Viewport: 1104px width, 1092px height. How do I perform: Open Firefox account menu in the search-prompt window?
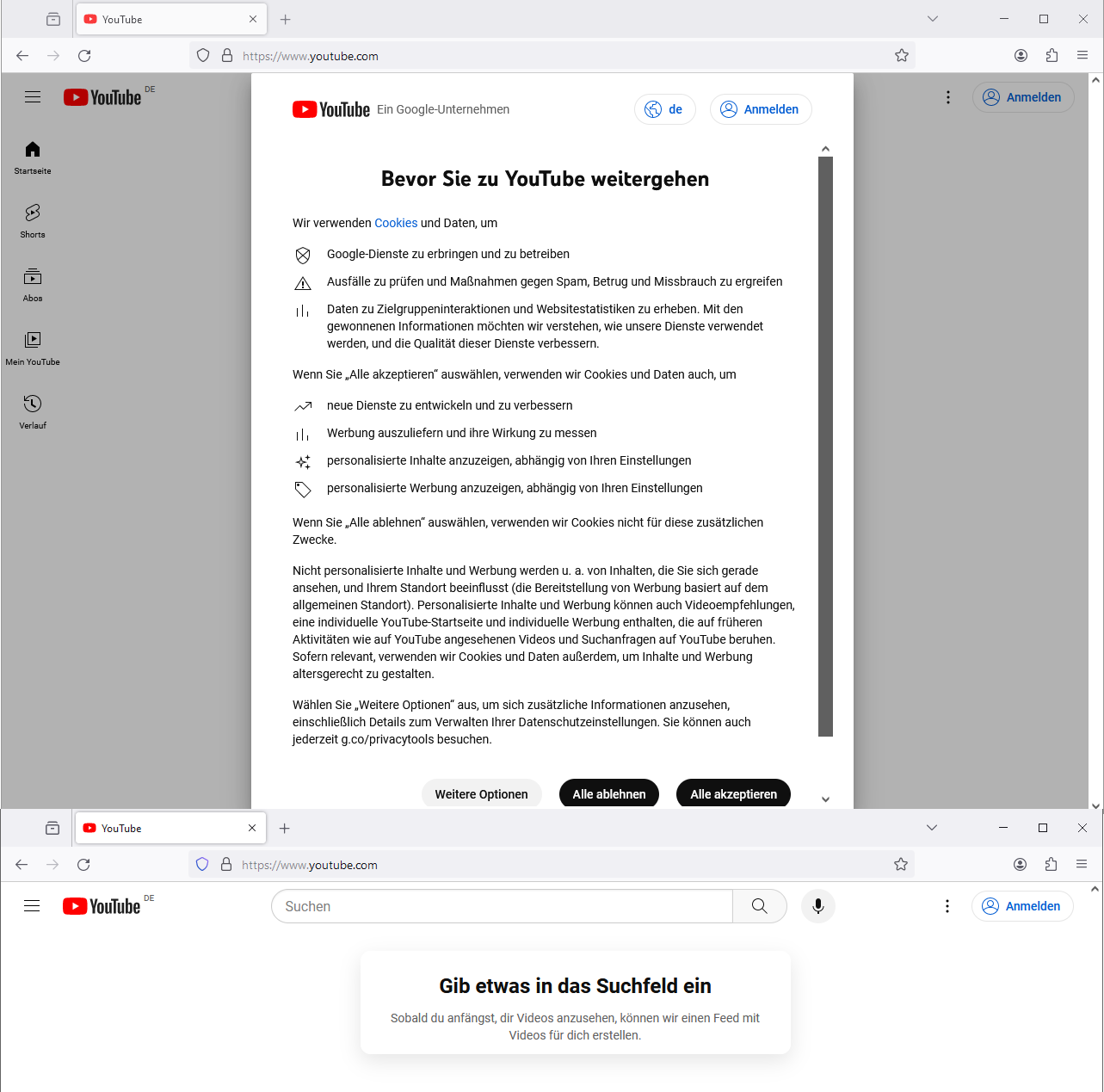[1020, 865]
